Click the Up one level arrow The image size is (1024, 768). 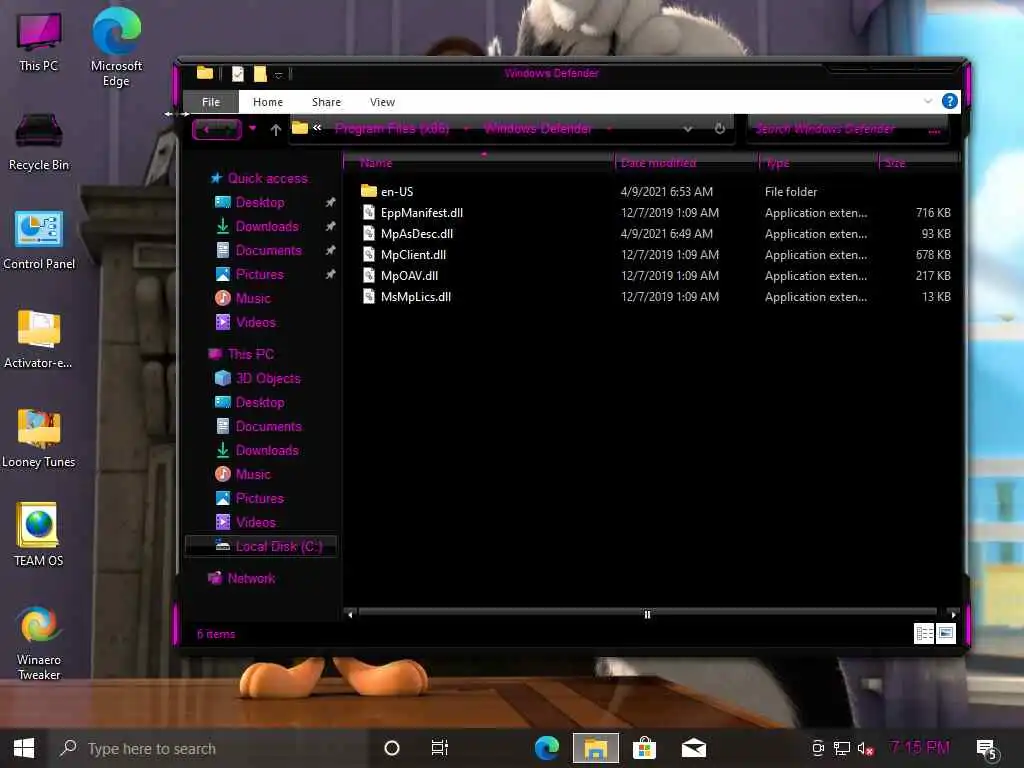[276, 129]
